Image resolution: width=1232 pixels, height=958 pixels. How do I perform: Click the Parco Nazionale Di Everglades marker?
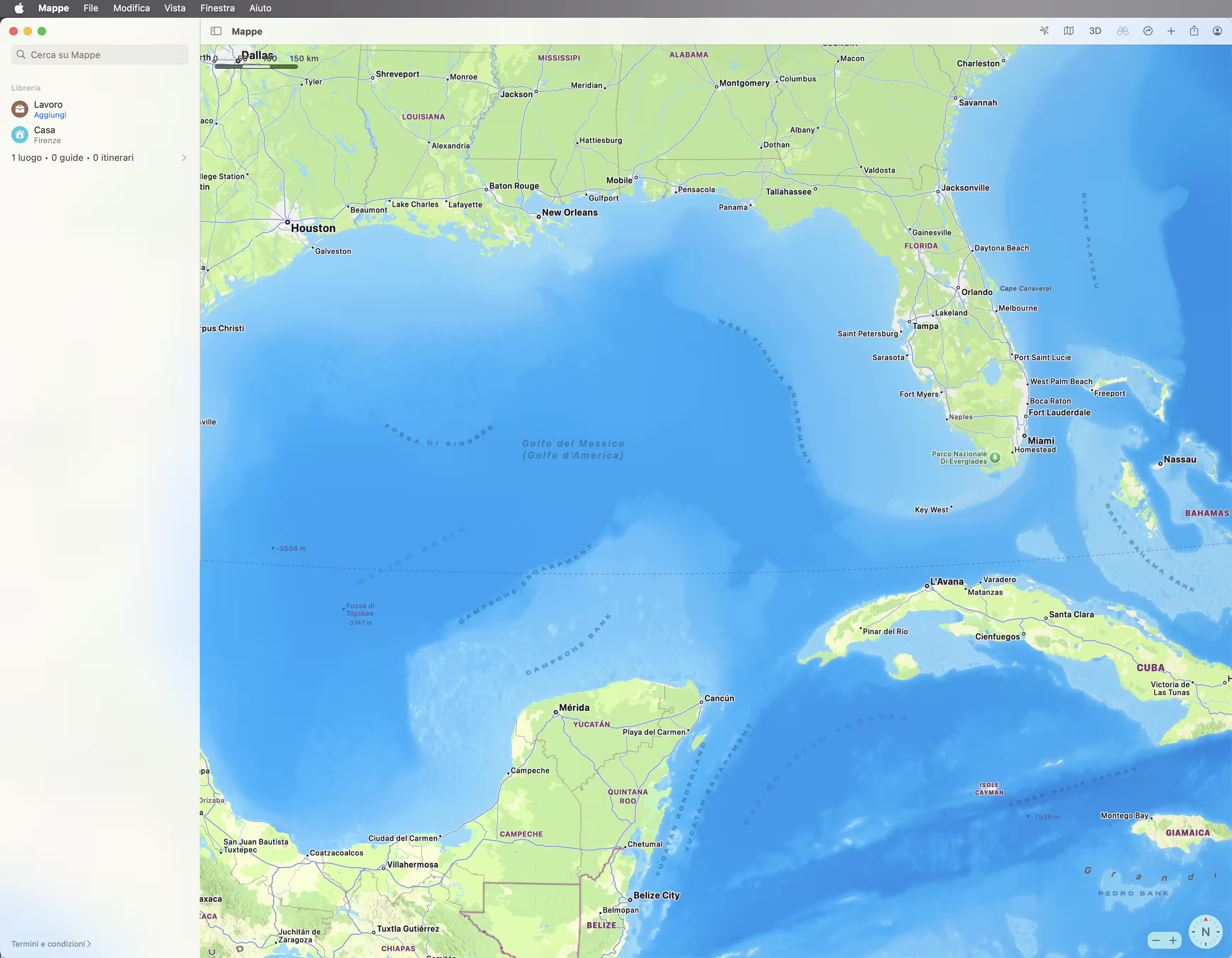tap(995, 457)
